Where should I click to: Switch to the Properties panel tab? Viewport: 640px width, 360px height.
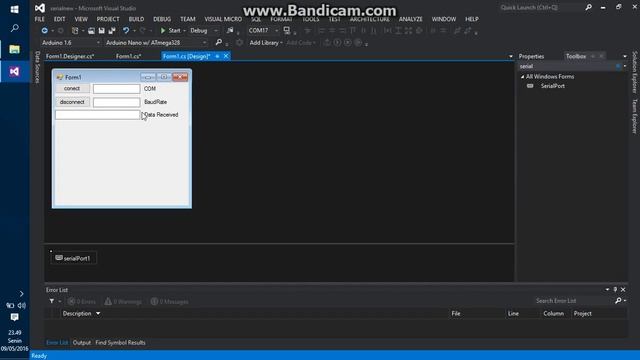531,56
